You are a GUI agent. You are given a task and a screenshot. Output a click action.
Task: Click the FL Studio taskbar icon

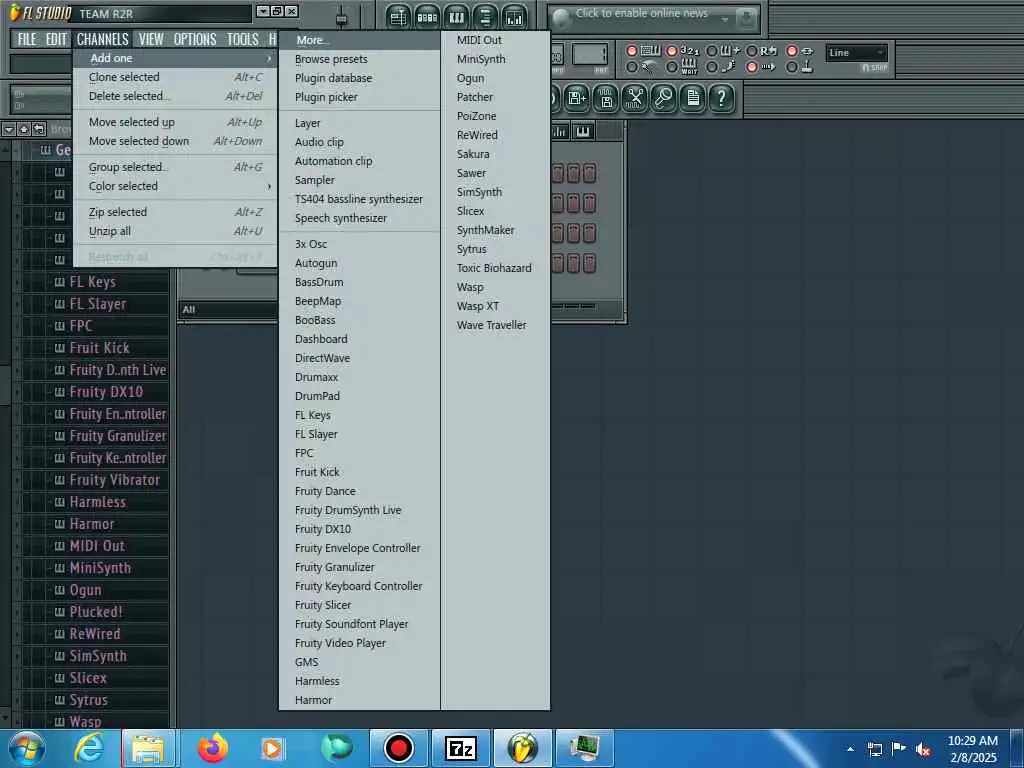point(522,748)
